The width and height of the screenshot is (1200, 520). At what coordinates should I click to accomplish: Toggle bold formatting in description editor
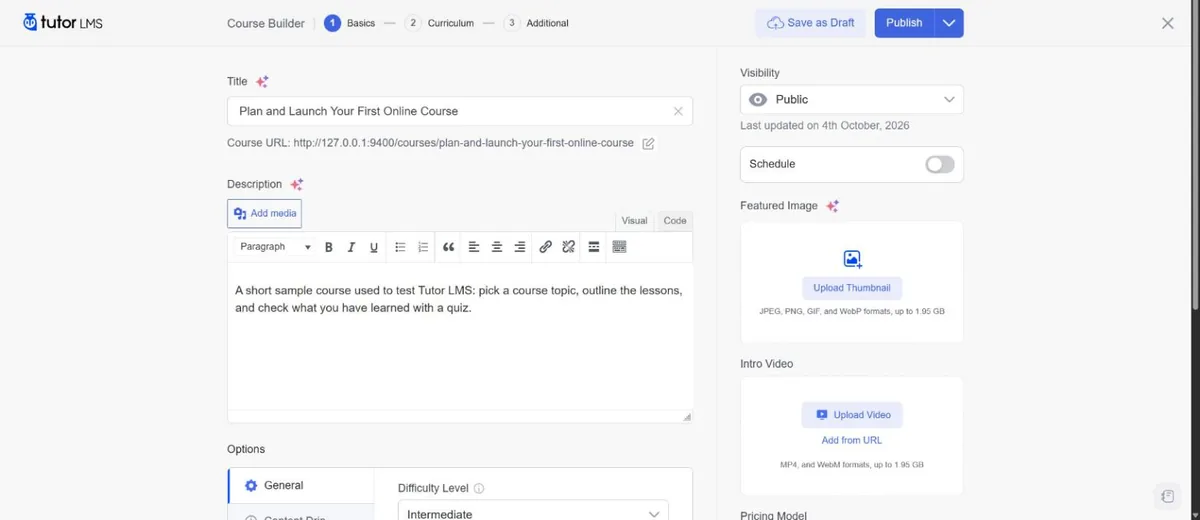328,247
